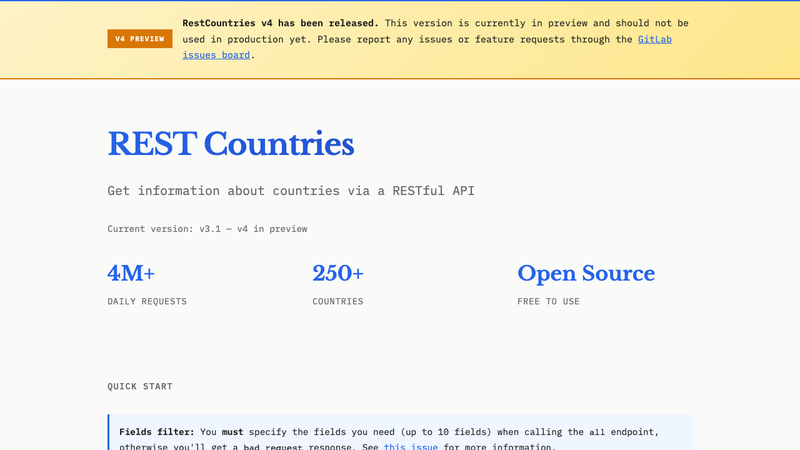The image size is (800, 450).
Task: Click the bold 'Fields filter:' text
Action: (x=157, y=432)
